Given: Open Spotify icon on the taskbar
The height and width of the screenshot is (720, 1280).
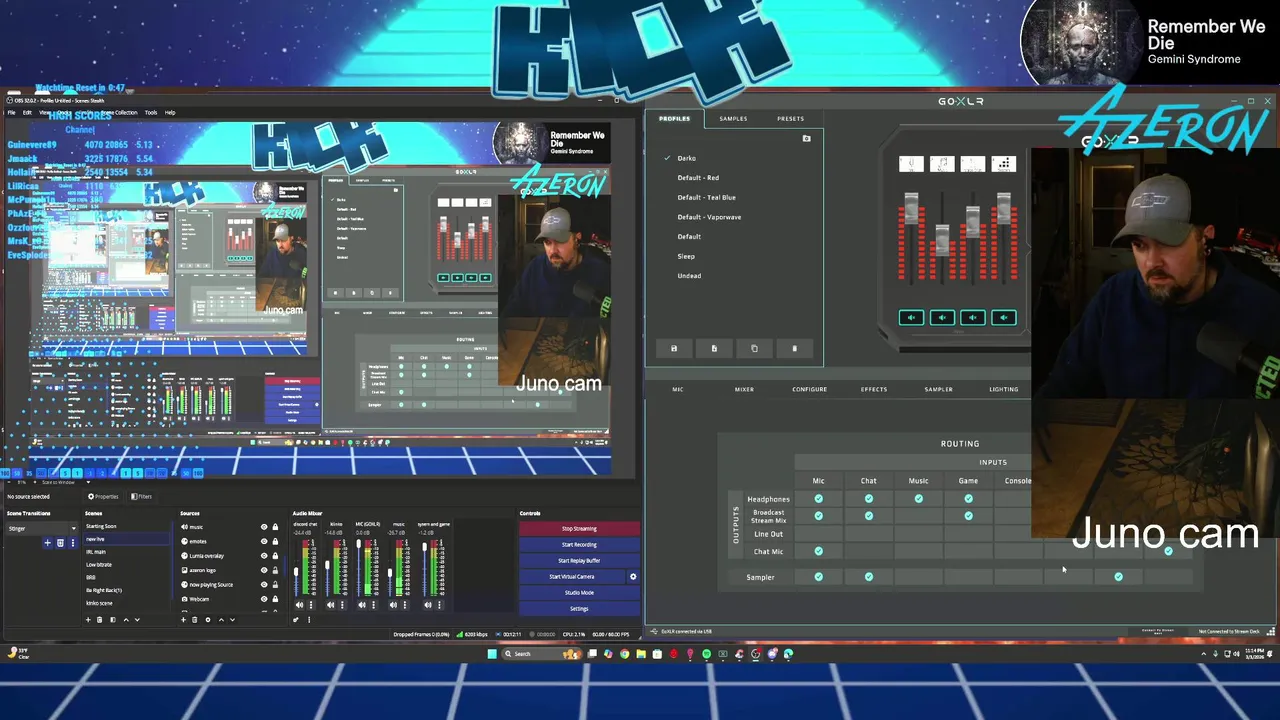Looking at the screenshot, I should click(x=706, y=654).
